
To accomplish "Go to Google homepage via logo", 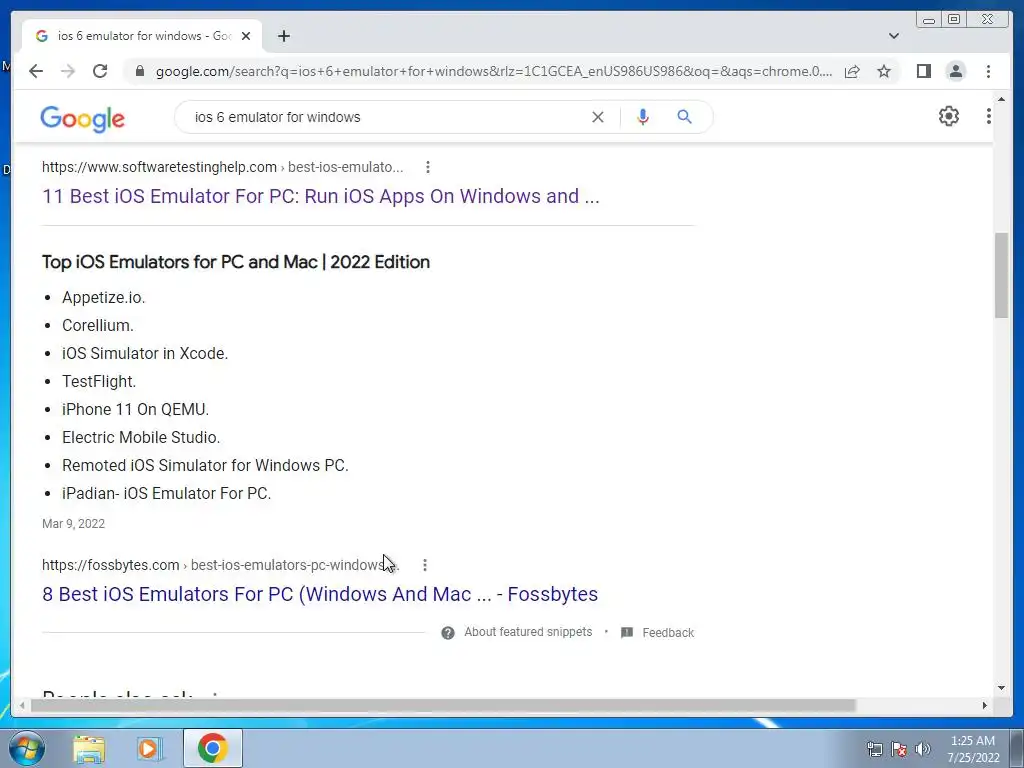I will pos(82,118).
